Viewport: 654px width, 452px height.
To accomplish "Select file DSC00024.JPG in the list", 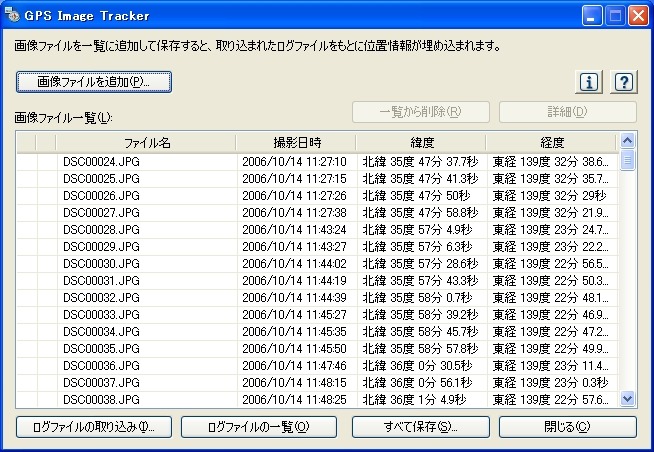I will pos(101,161).
